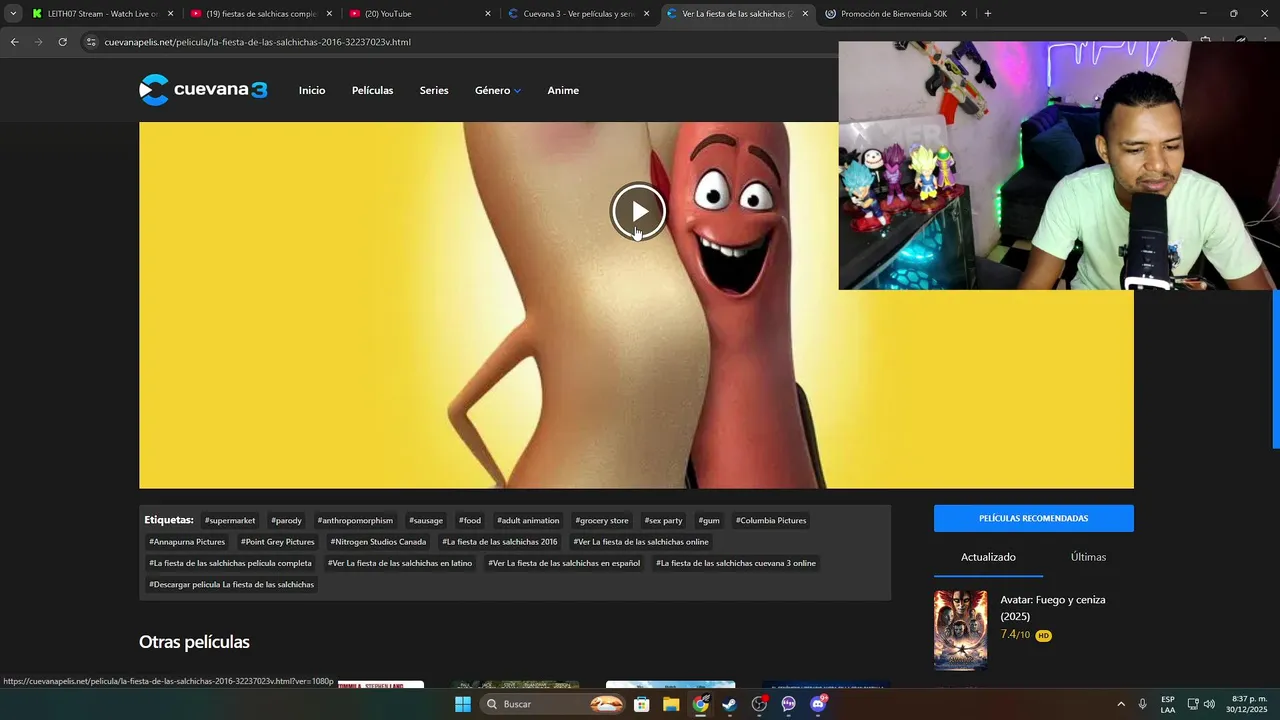Open Discord from the taskbar
The width and height of the screenshot is (1280, 720).
[x=818, y=704]
